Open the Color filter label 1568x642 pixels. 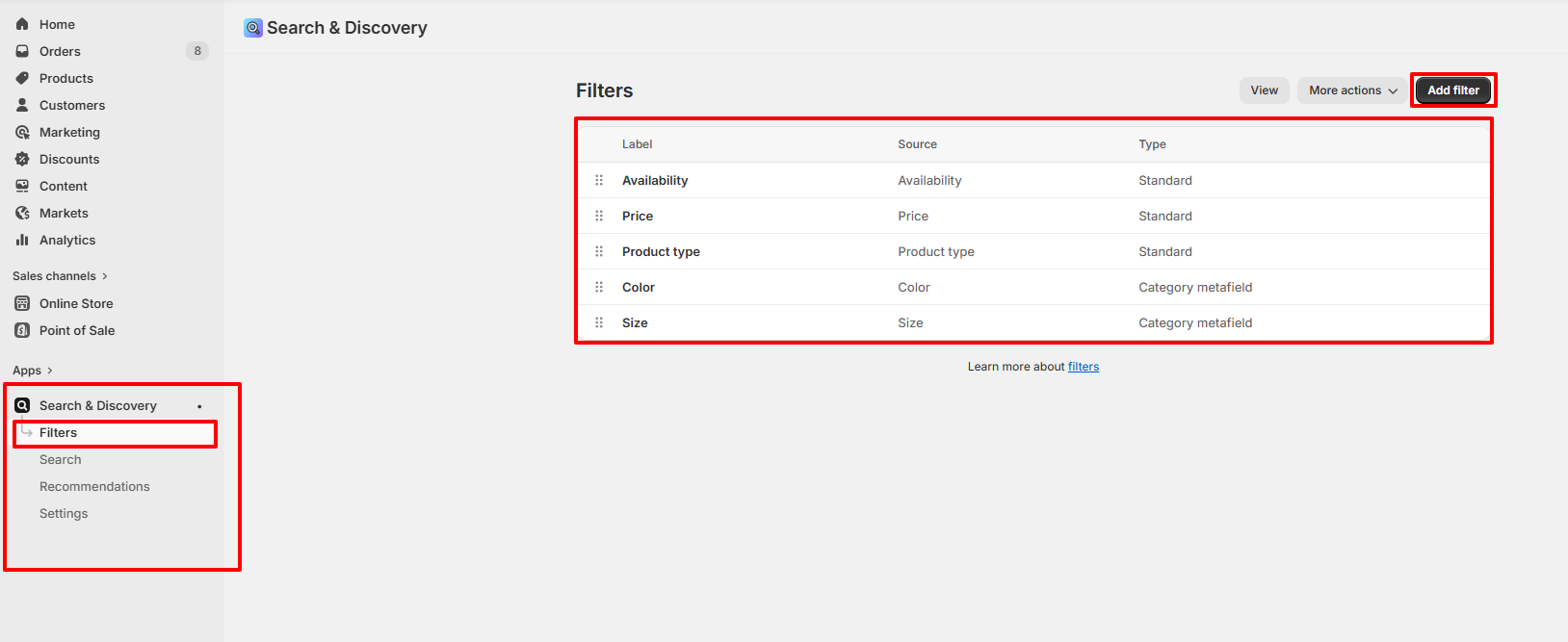click(639, 287)
